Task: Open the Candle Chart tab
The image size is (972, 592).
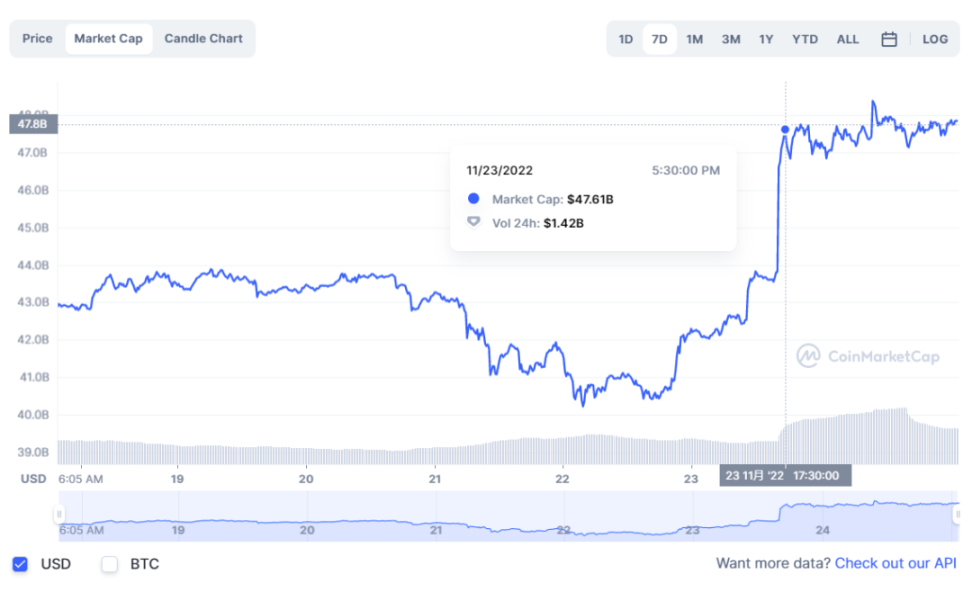Action: tap(203, 39)
